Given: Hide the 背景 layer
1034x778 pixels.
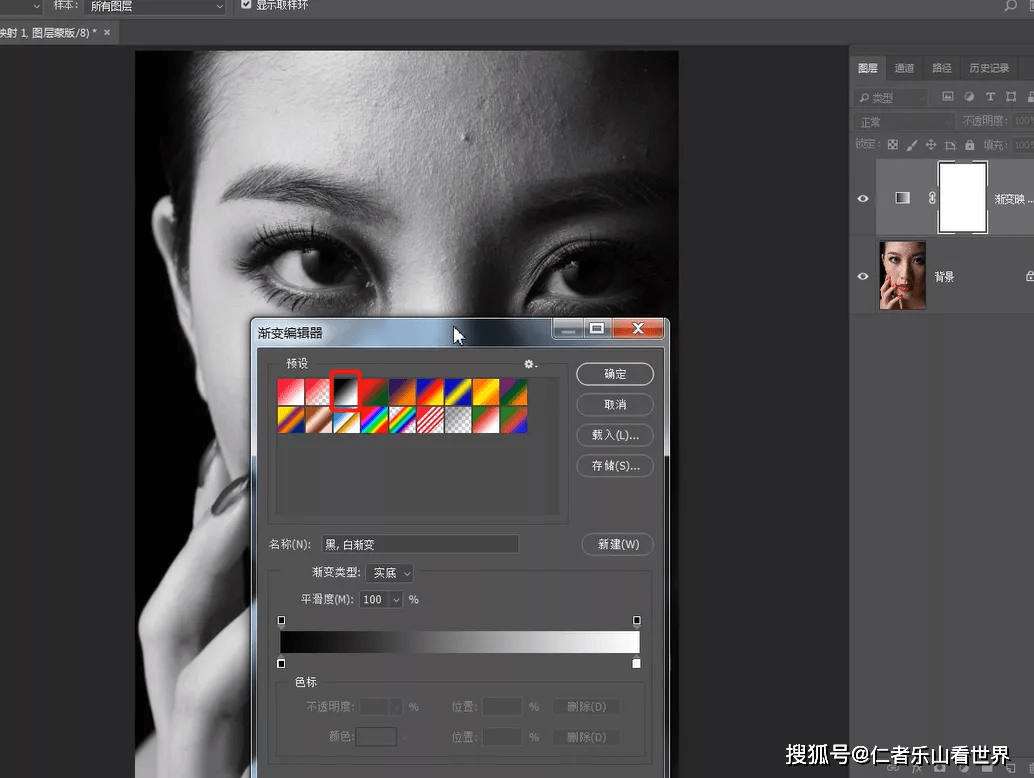Looking at the screenshot, I should click(863, 276).
